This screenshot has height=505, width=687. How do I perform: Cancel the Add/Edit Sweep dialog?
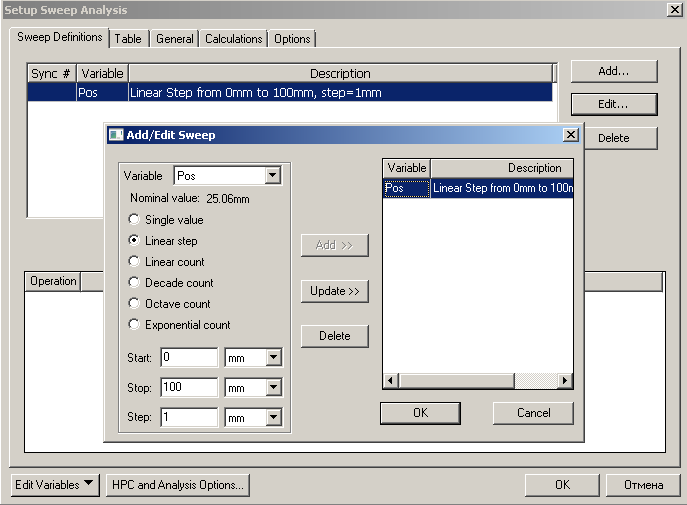point(533,413)
